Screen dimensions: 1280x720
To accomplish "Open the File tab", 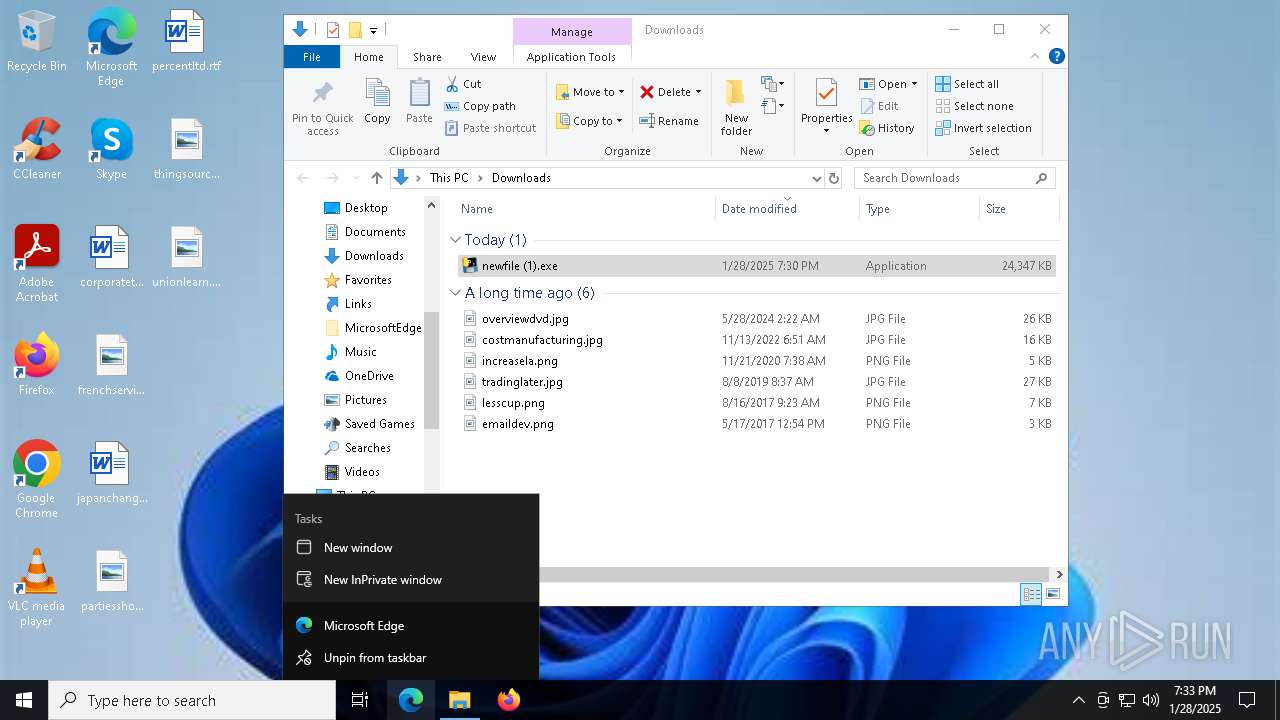I will point(312,57).
